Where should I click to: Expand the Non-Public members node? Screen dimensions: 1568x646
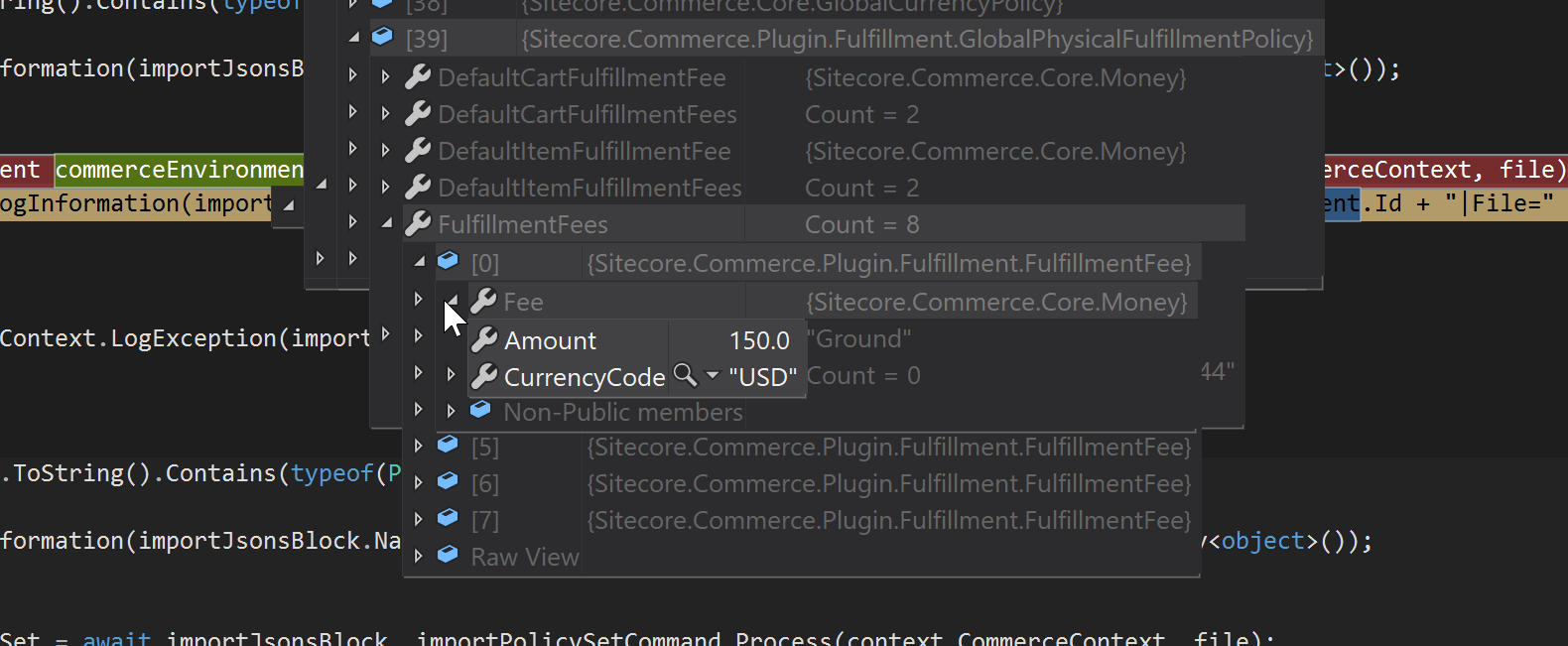(452, 411)
